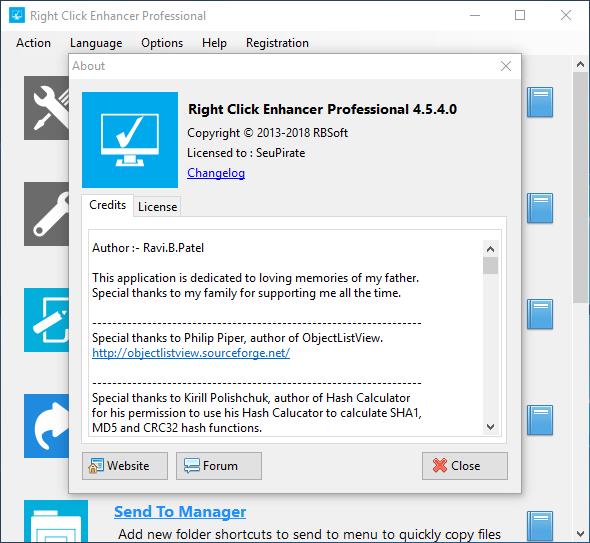Close the About dialog with X

tap(506, 66)
